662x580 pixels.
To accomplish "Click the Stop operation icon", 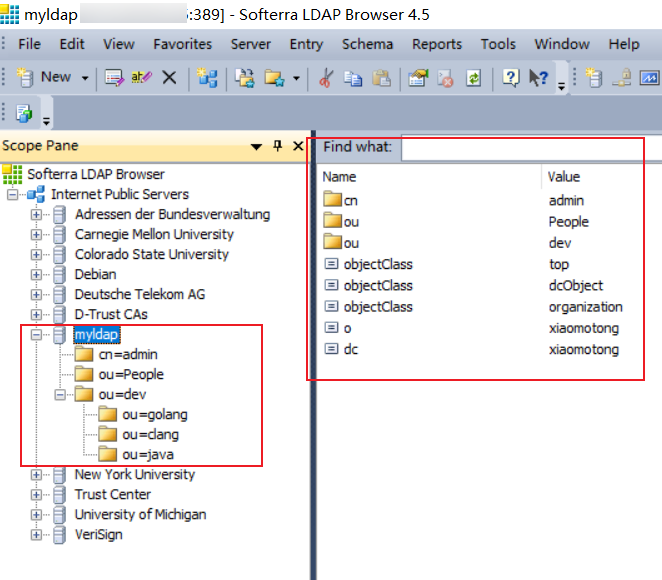I will click(x=445, y=78).
